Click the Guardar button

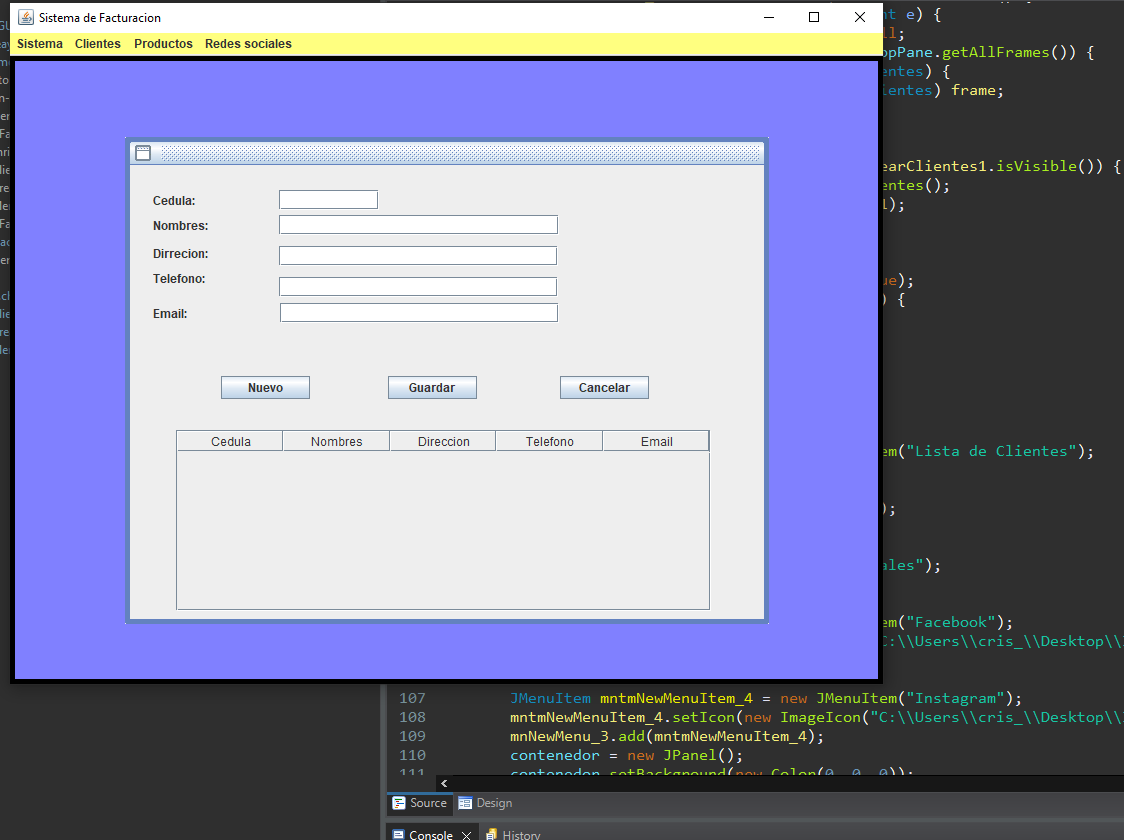[x=432, y=387]
